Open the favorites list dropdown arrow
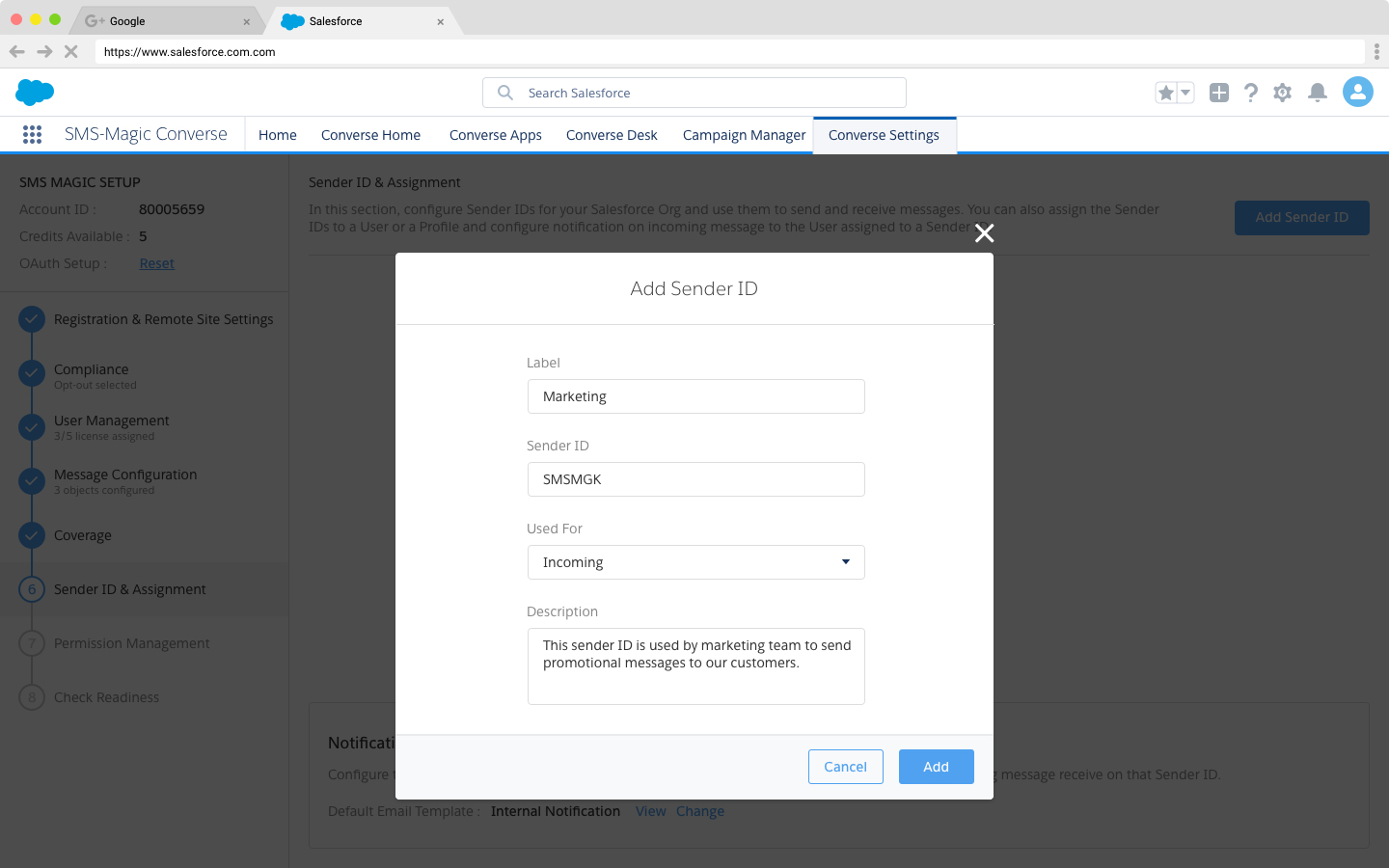Image resolution: width=1389 pixels, height=868 pixels. (x=1185, y=93)
